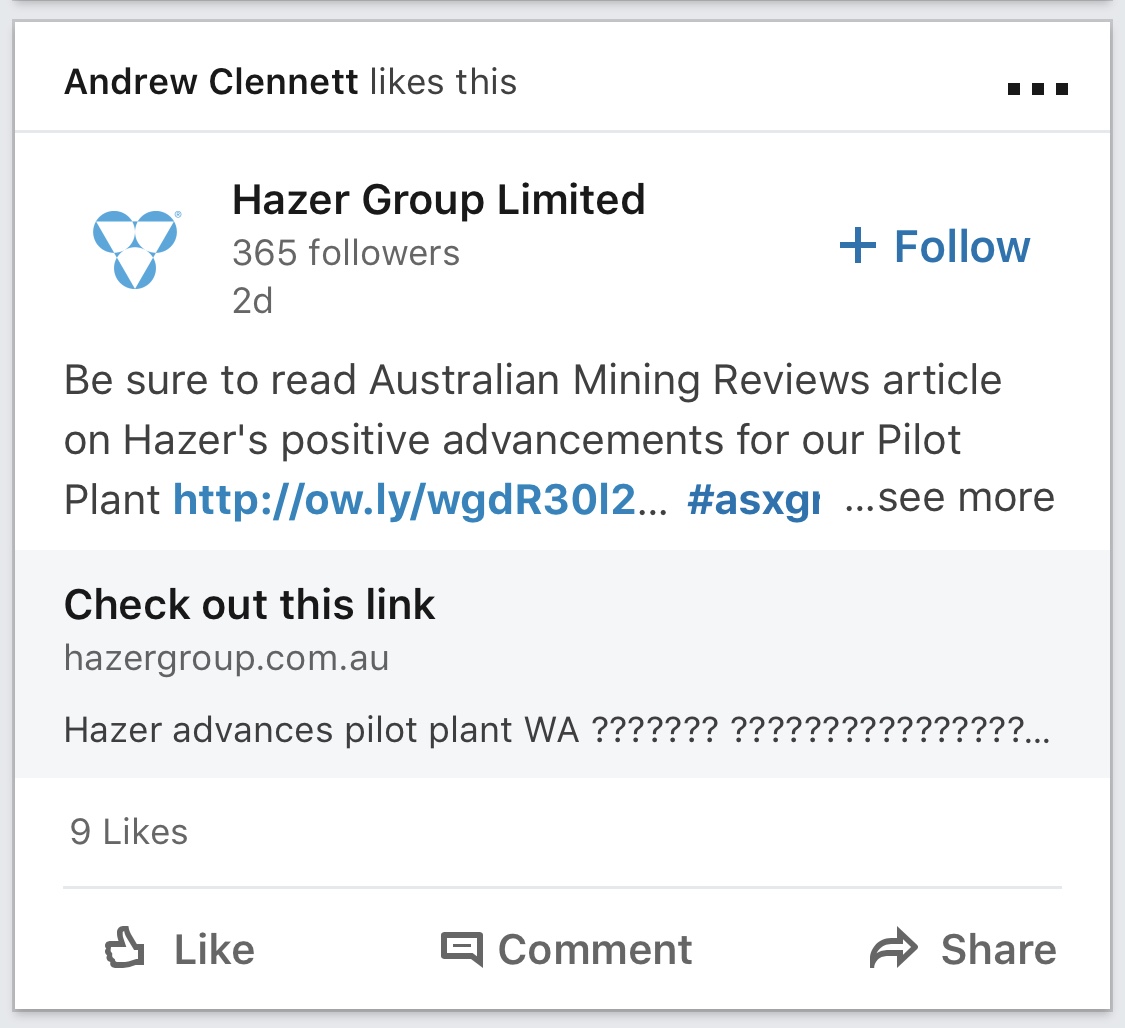This screenshot has width=1125, height=1028.
Task: Click the Hazer advances pilot plant description
Action: (557, 730)
